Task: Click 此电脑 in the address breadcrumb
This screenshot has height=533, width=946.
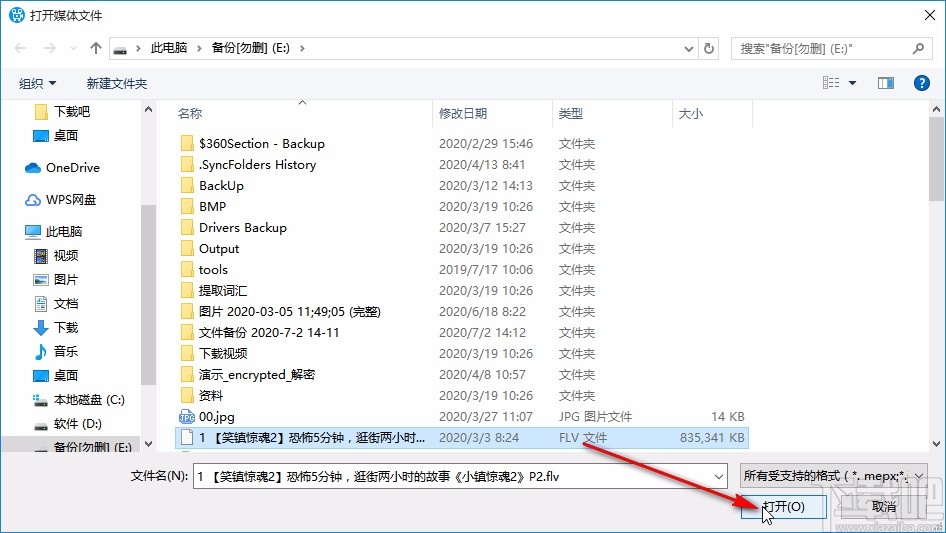Action: point(169,48)
